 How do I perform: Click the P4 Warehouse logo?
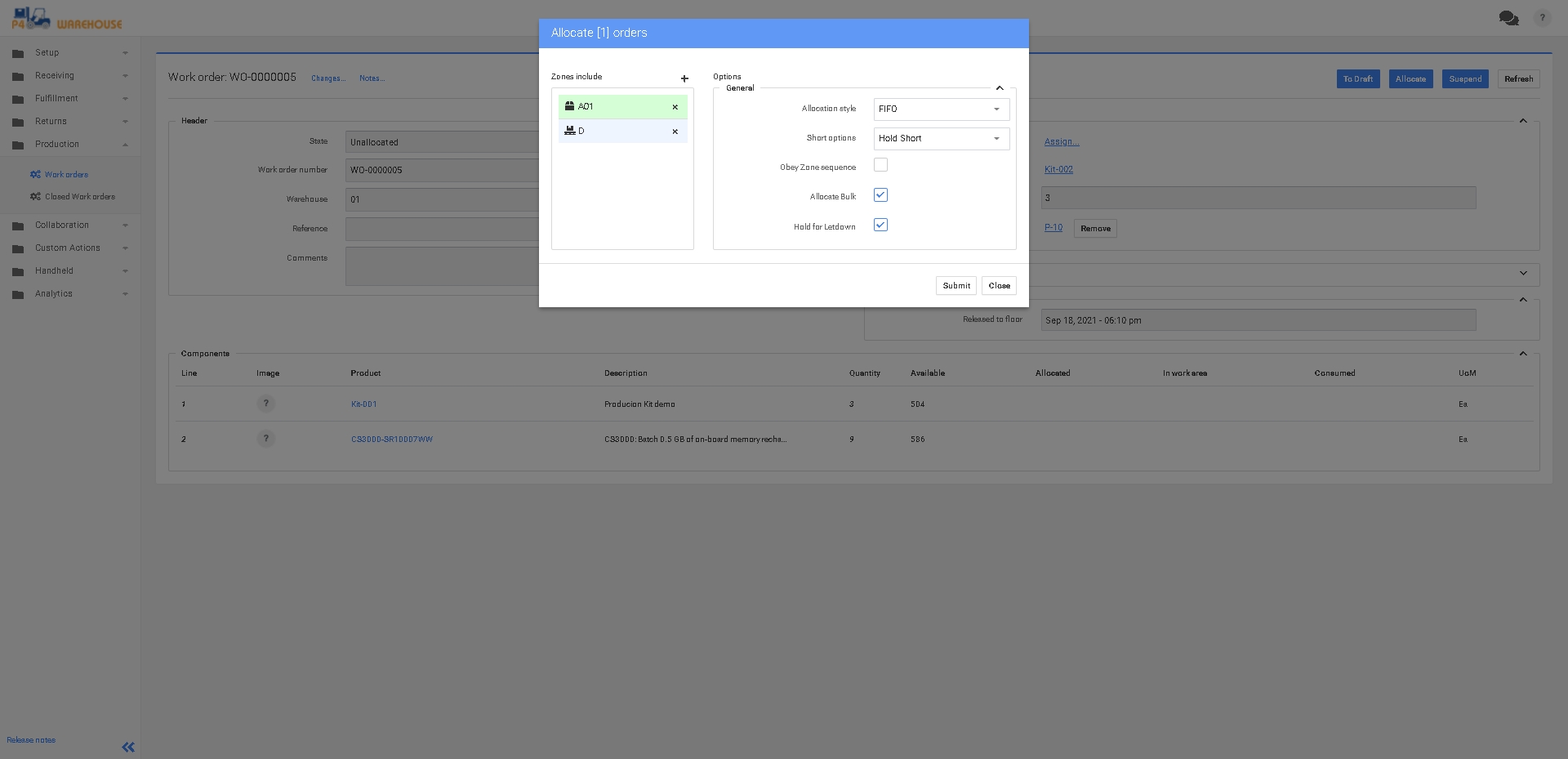(67, 18)
